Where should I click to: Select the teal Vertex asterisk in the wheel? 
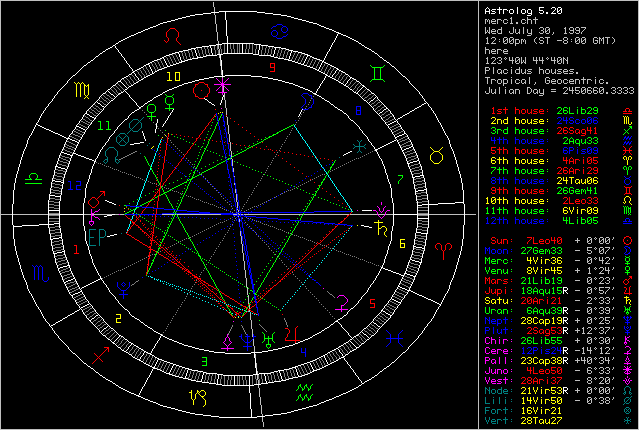[359, 147]
